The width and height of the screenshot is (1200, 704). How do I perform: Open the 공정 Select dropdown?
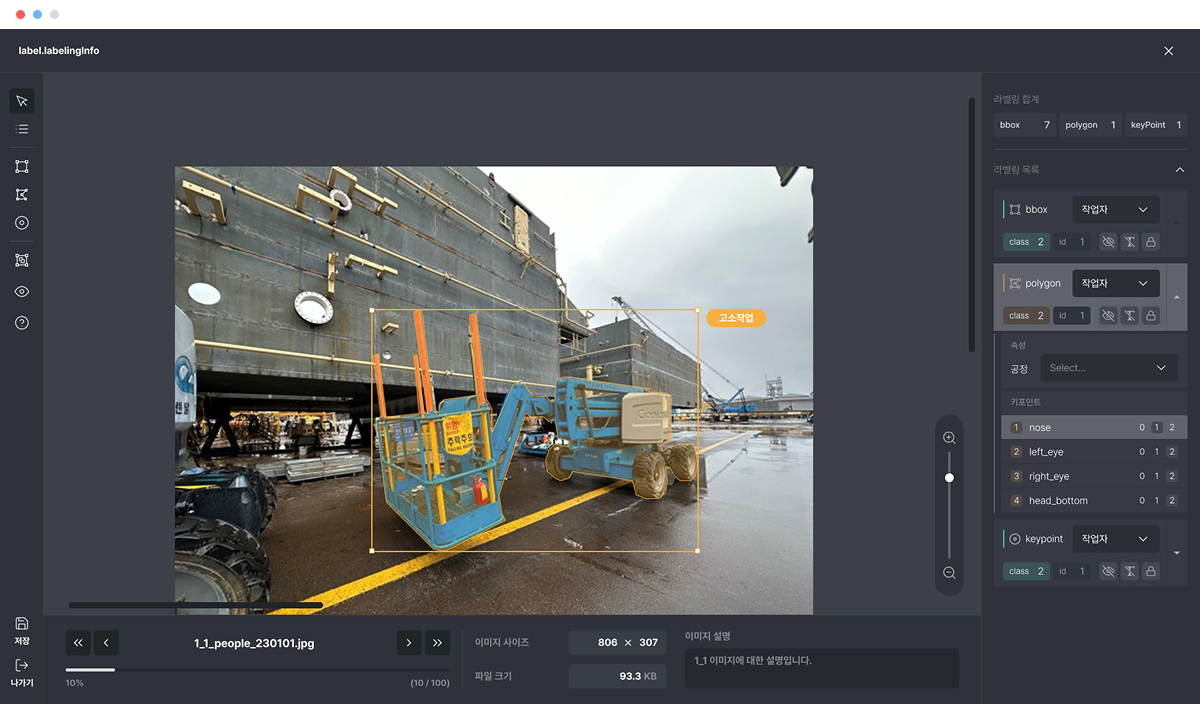(1108, 368)
